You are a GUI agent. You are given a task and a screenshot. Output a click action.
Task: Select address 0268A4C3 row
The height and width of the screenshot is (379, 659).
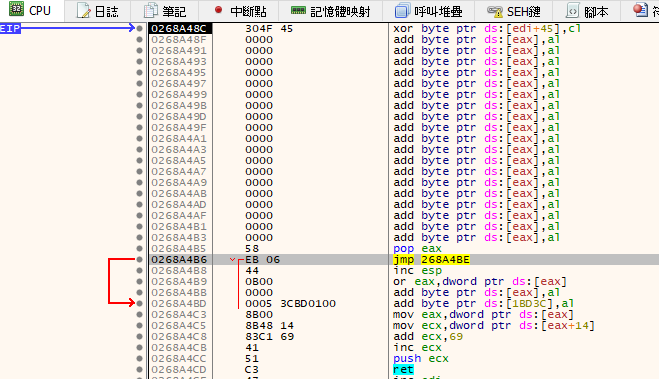pyautogui.click(x=180, y=315)
